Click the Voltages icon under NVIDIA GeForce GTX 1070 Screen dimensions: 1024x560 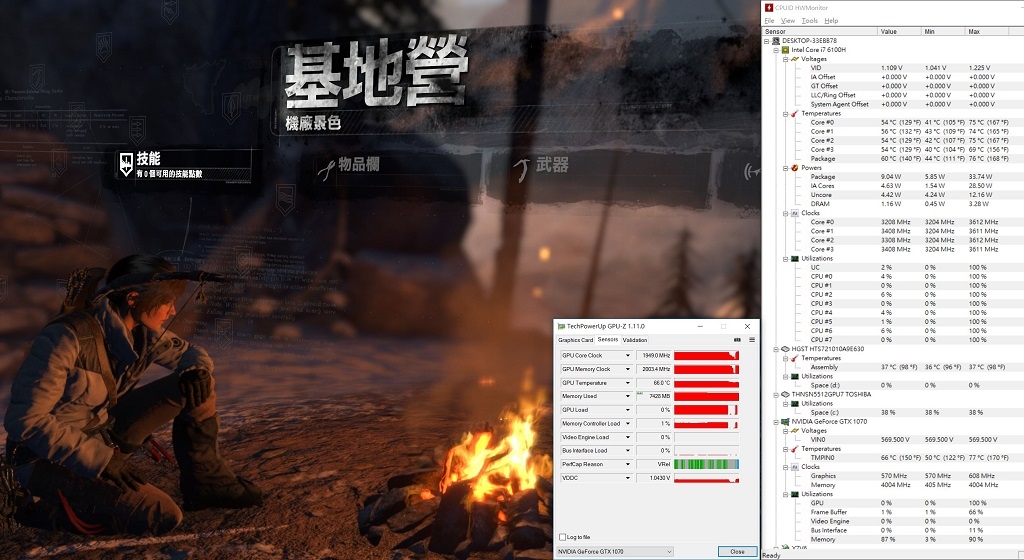pos(795,431)
